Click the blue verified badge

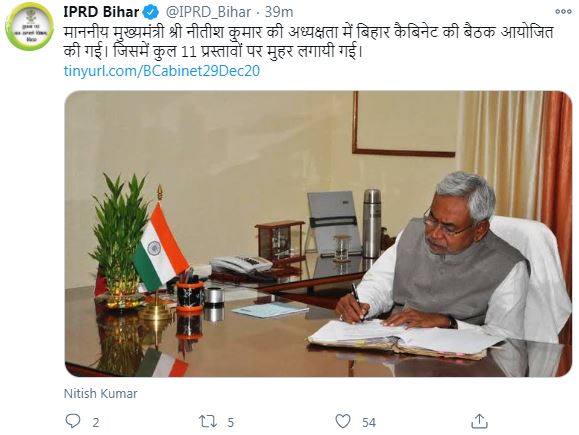(x=151, y=13)
